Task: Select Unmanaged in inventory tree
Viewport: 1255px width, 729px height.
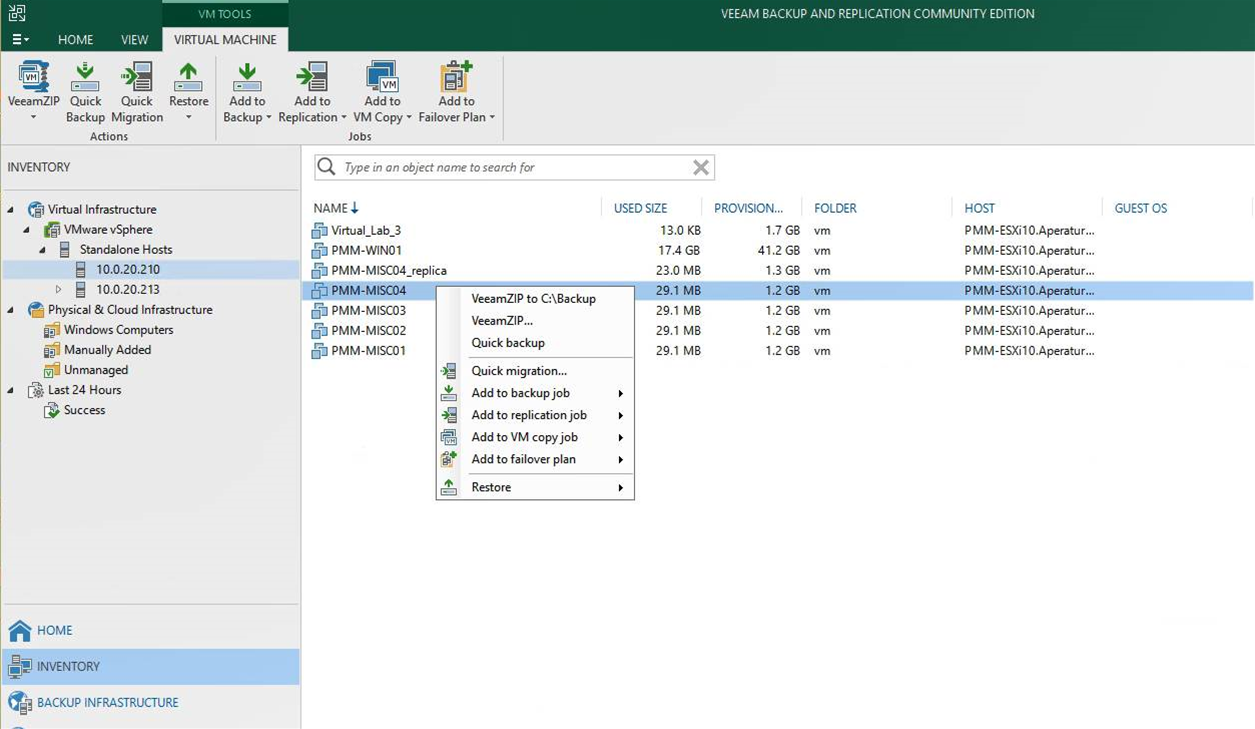Action: [96, 369]
